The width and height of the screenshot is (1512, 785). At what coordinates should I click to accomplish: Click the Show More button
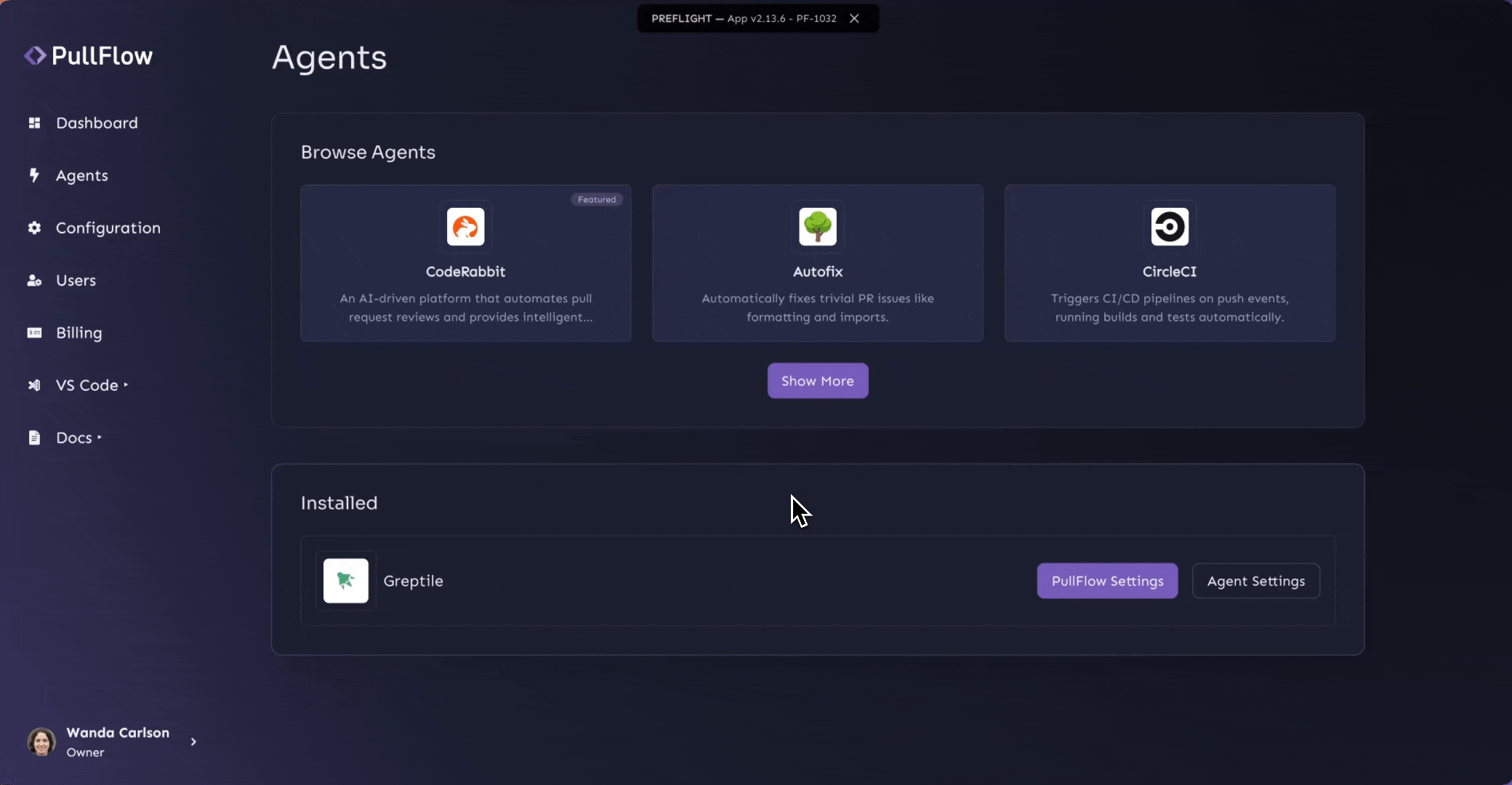pyautogui.click(x=818, y=381)
